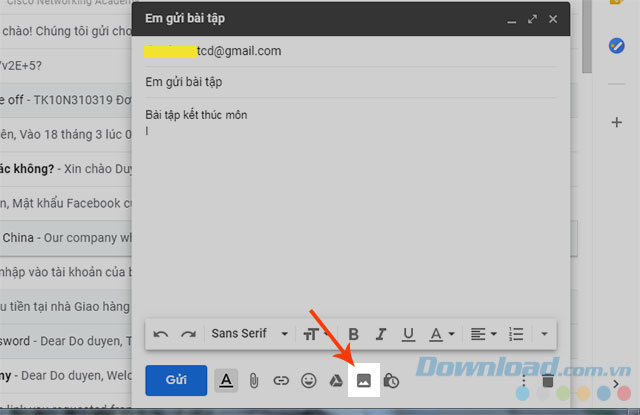Toggle confidential mode lock-clock icon
The width and height of the screenshot is (640, 415).
pos(391,380)
